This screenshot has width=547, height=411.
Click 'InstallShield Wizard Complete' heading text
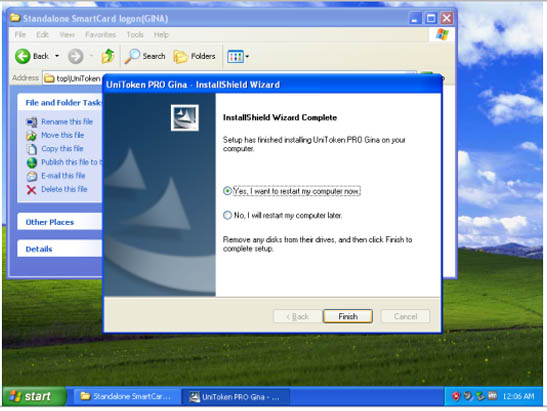(x=280, y=117)
